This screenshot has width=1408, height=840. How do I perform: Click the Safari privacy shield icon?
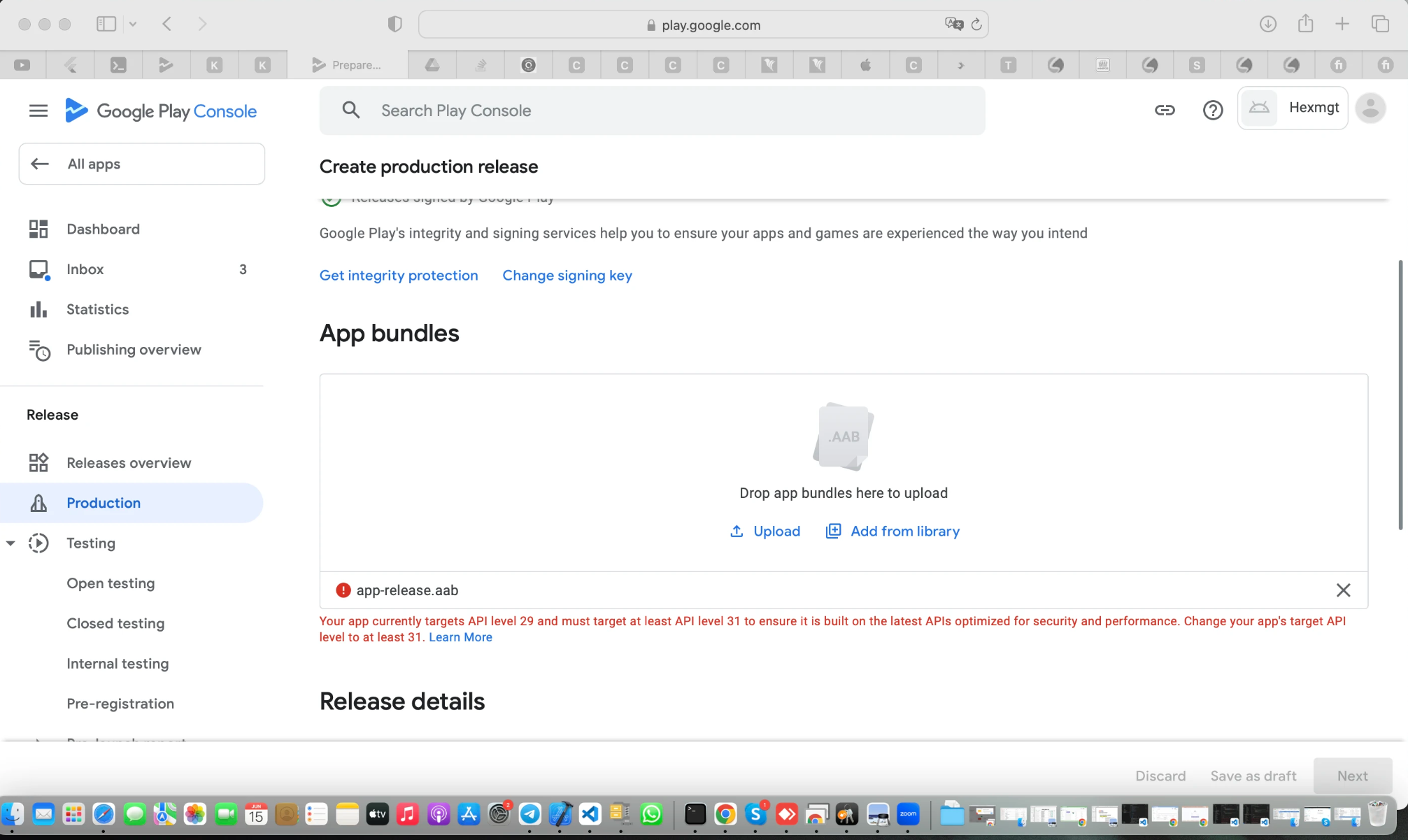point(394,24)
